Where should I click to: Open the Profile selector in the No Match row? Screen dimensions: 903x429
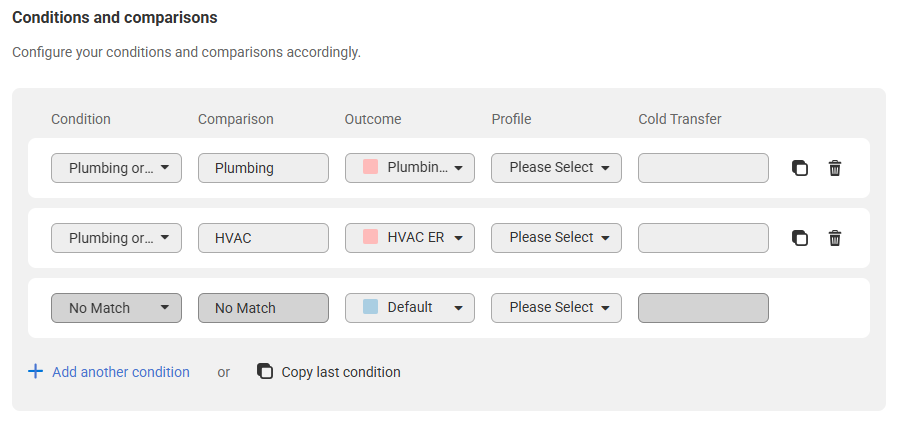tap(556, 308)
